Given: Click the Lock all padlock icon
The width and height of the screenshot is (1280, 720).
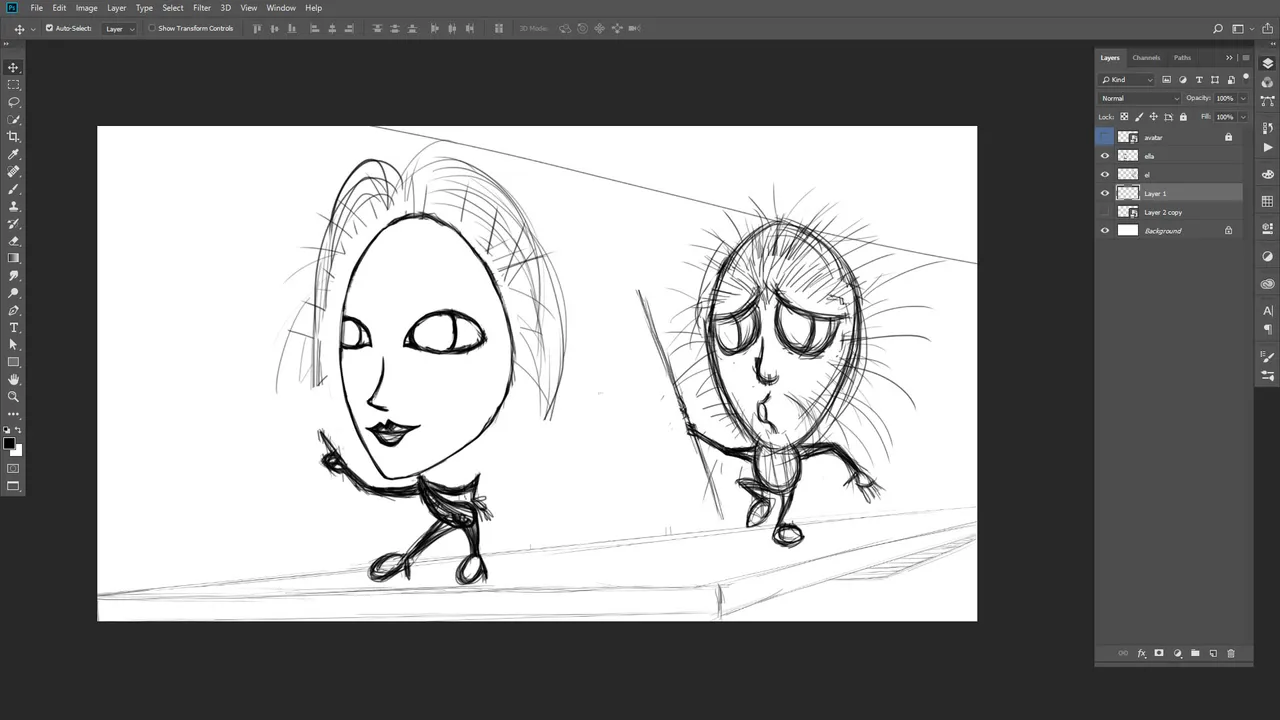Looking at the screenshot, I should pos(1183,117).
